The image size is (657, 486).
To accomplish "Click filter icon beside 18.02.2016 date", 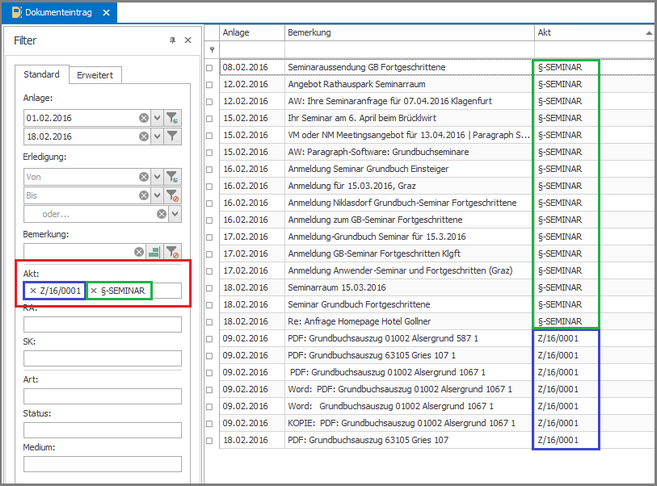I will pyautogui.click(x=173, y=137).
